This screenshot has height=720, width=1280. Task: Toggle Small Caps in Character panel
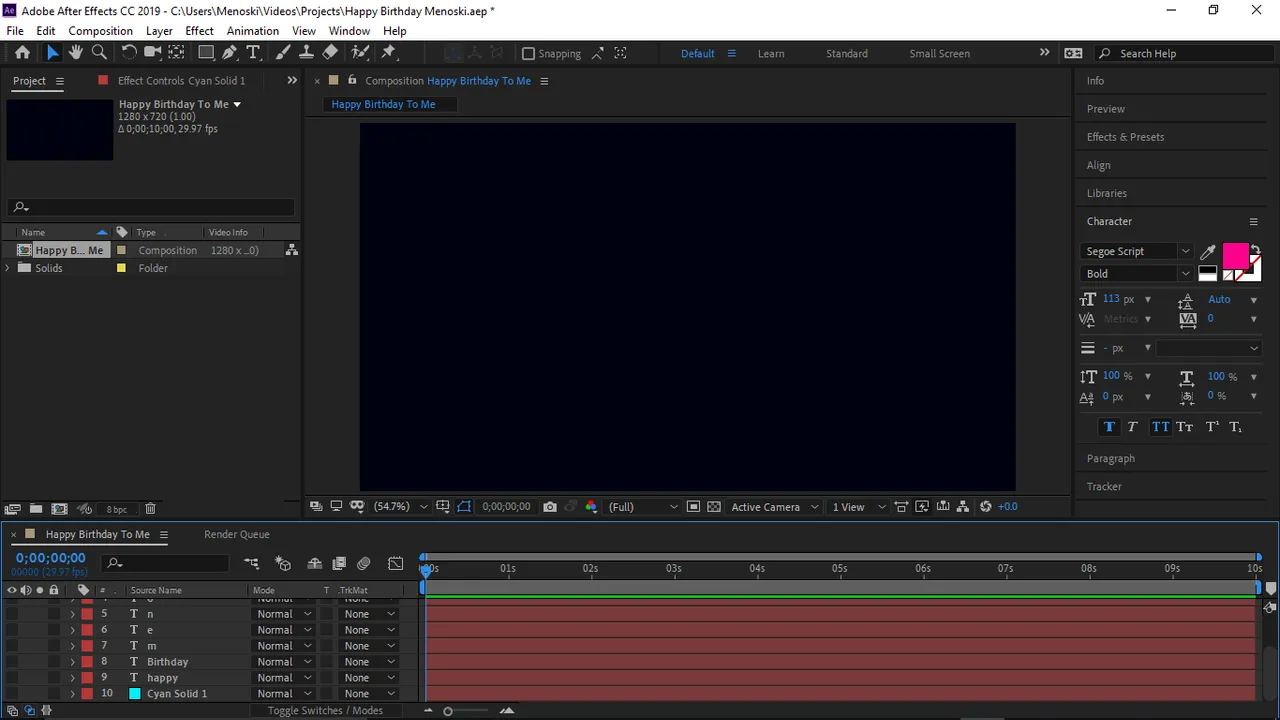tap(1185, 427)
